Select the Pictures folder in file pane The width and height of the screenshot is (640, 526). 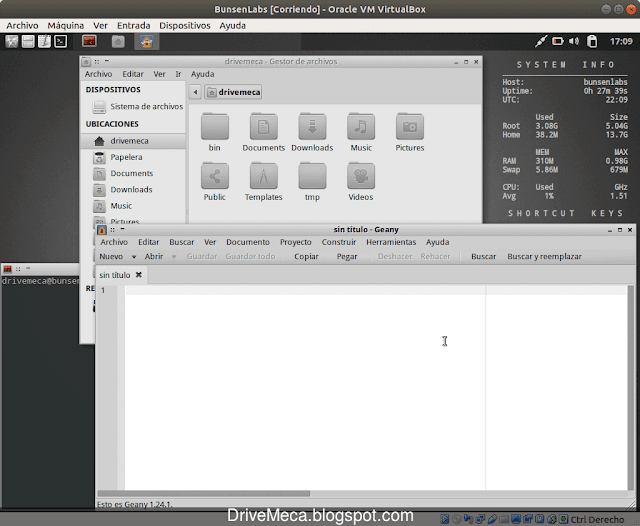tap(410, 132)
